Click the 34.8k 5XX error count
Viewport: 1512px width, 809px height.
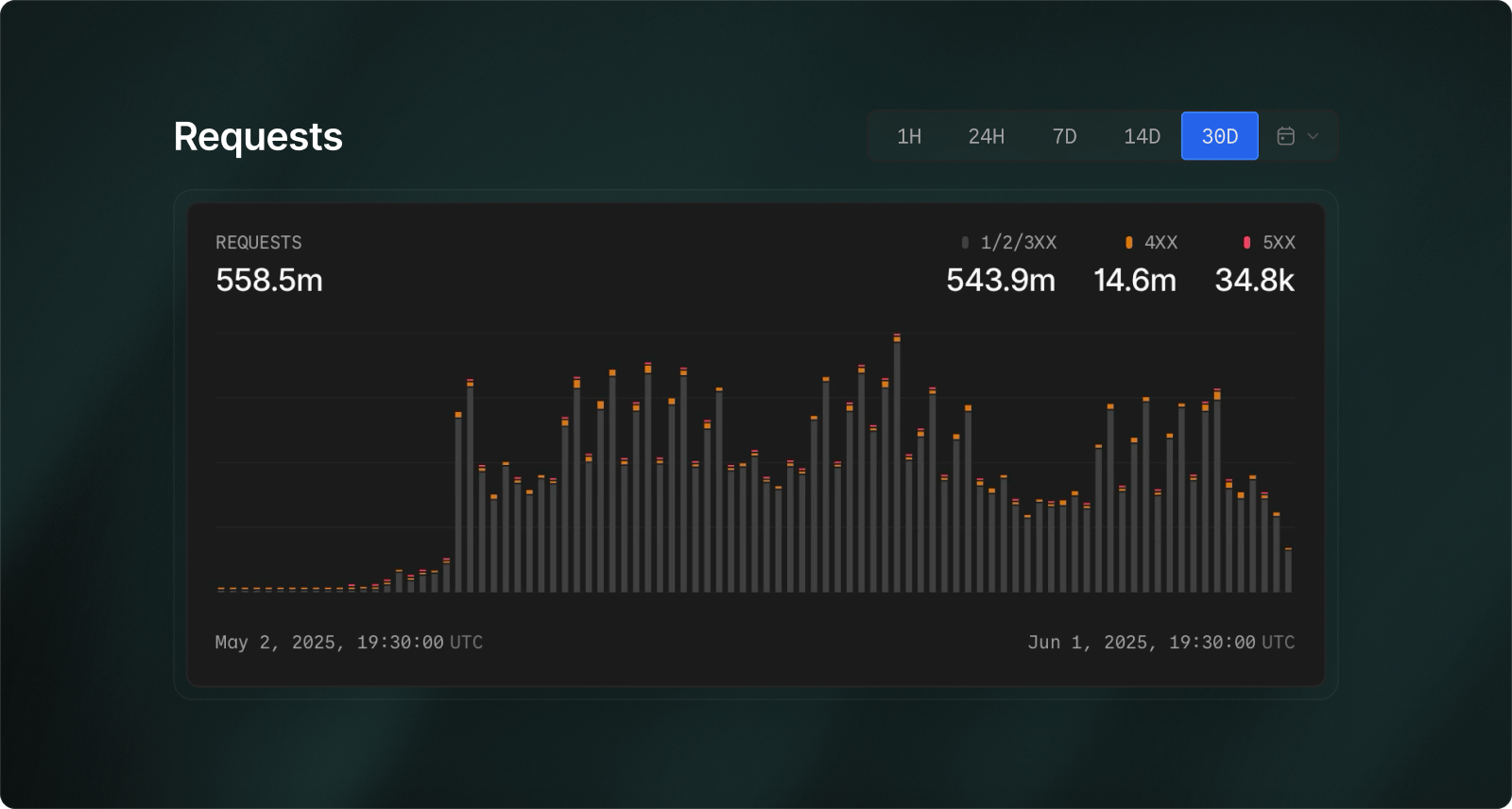tap(1254, 281)
